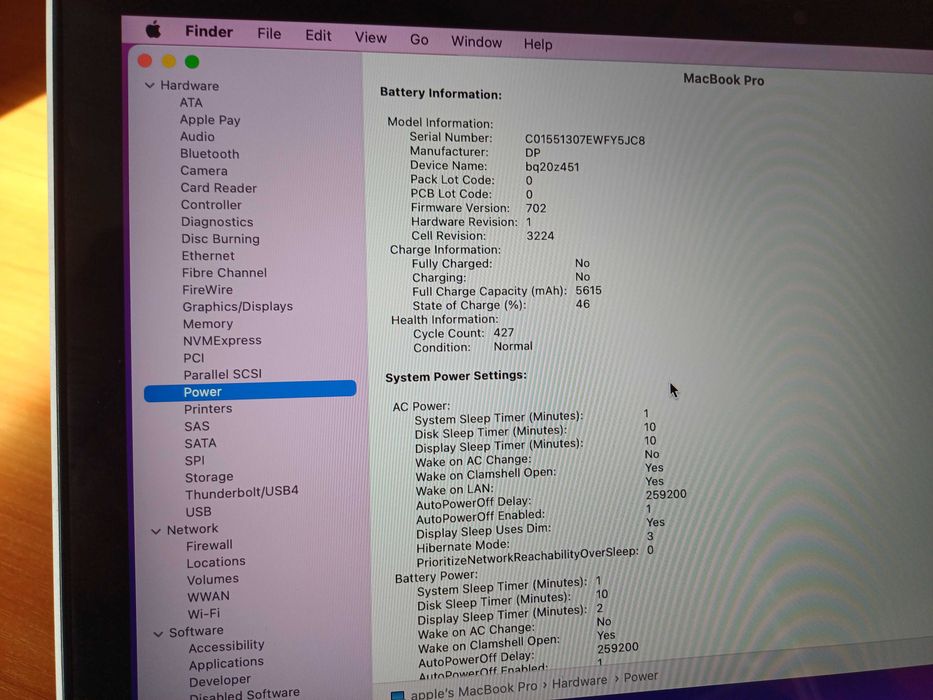Select Graphics/Displays in sidebar

[x=237, y=307]
